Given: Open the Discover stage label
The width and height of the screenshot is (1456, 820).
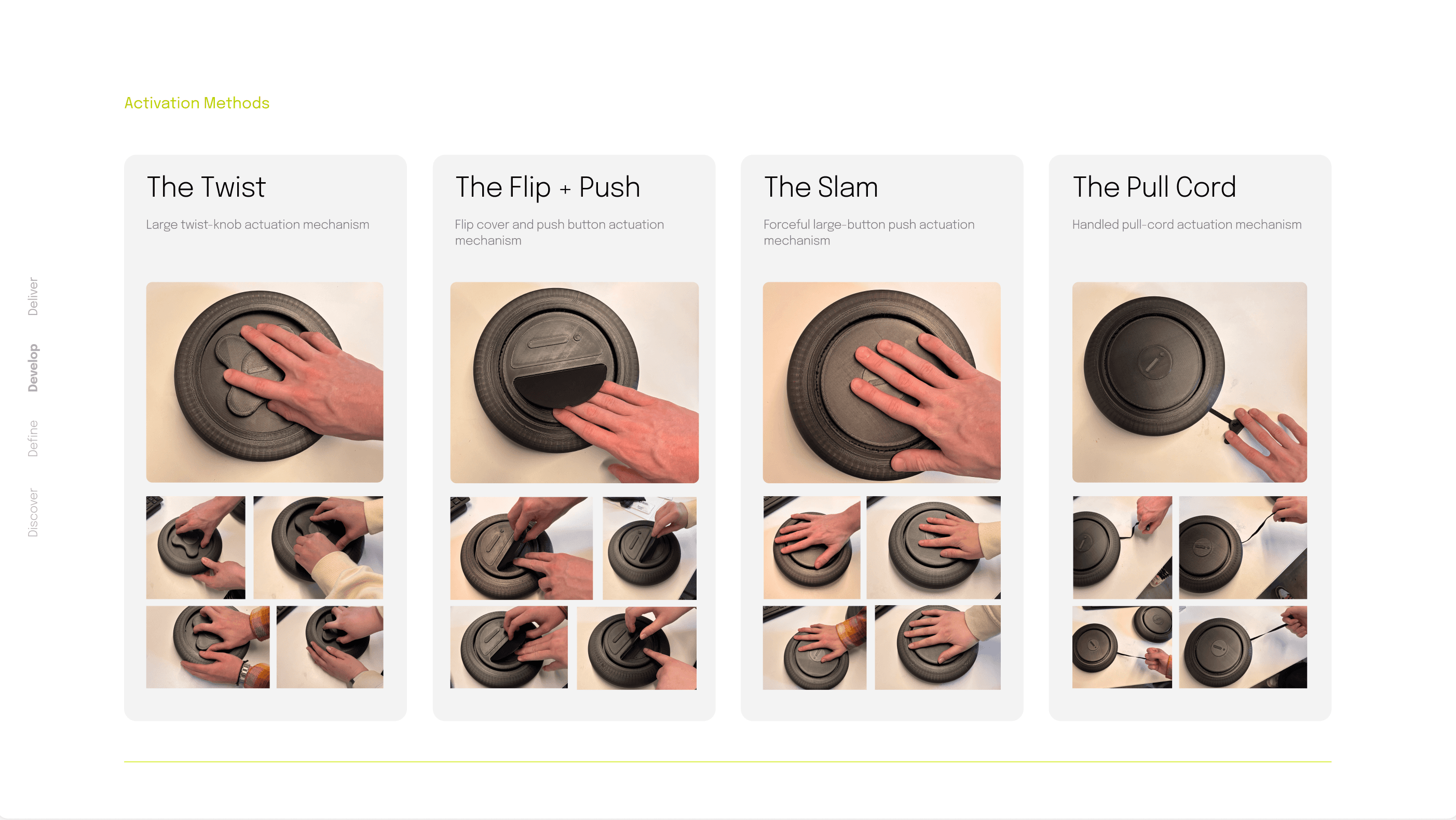Looking at the screenshot, I should coord(33,513).
